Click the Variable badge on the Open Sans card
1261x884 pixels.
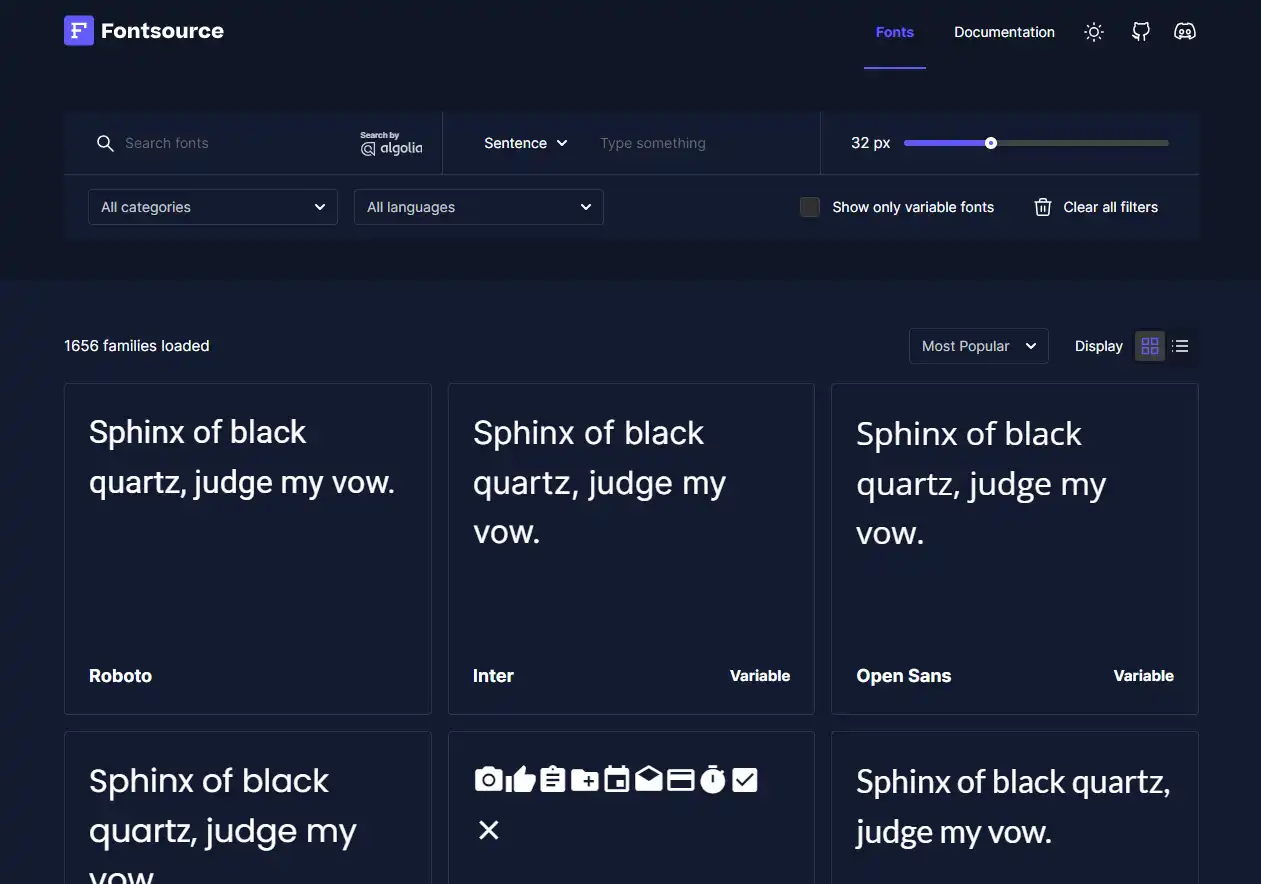(1144, 676)
